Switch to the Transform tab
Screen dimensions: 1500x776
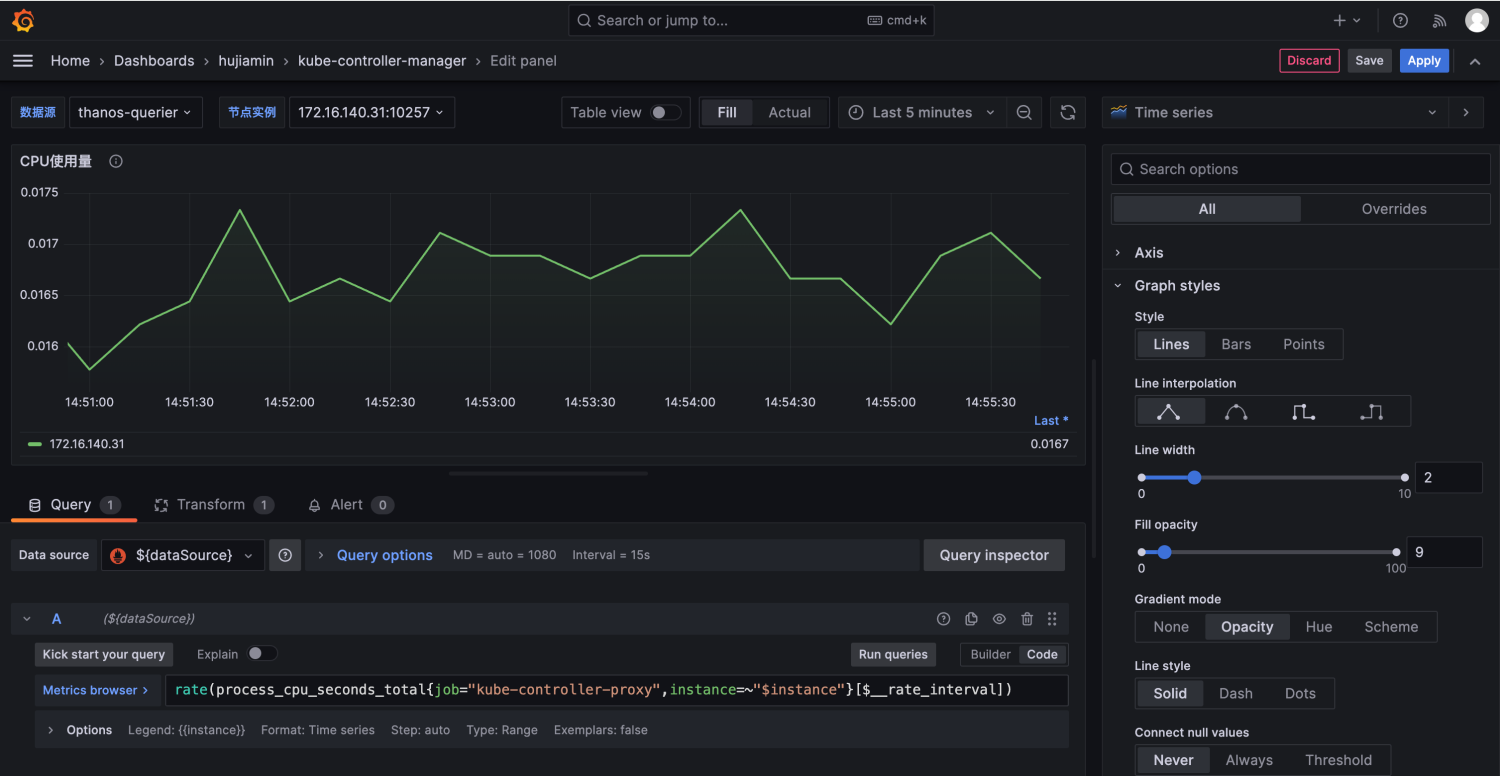click(211, 505)
